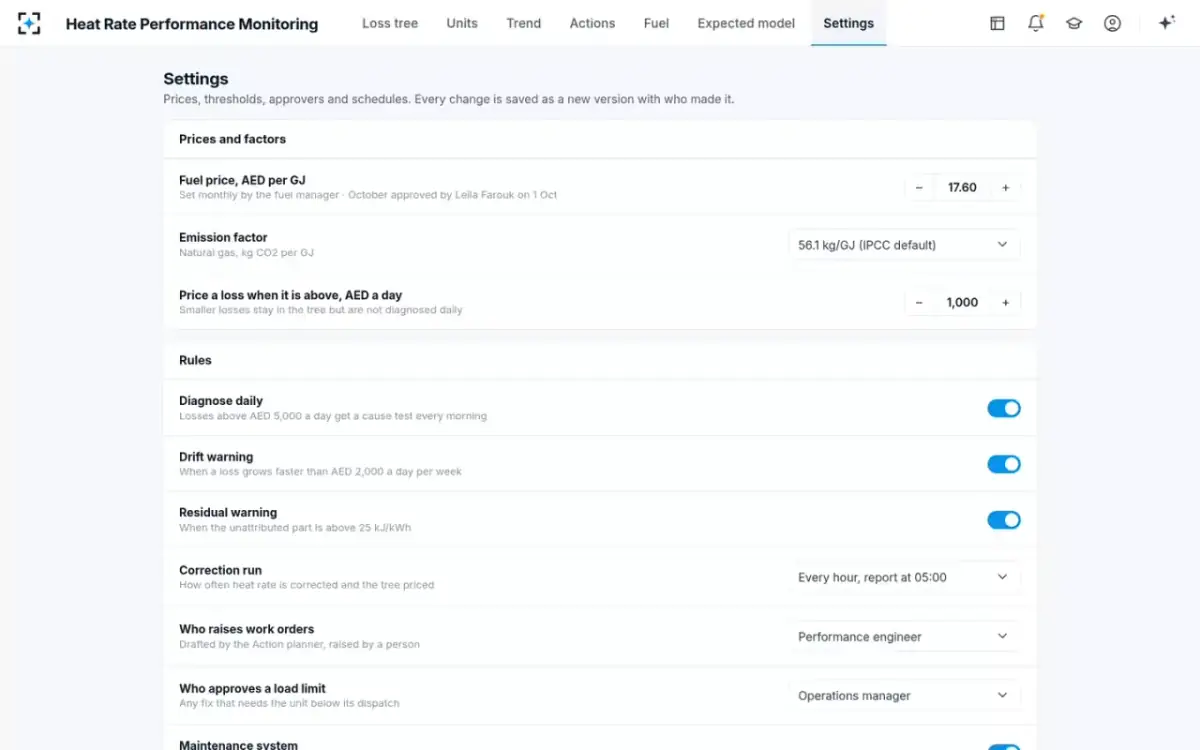
Task: Open the Emission factor dropdown
Action: coord(904,245)
